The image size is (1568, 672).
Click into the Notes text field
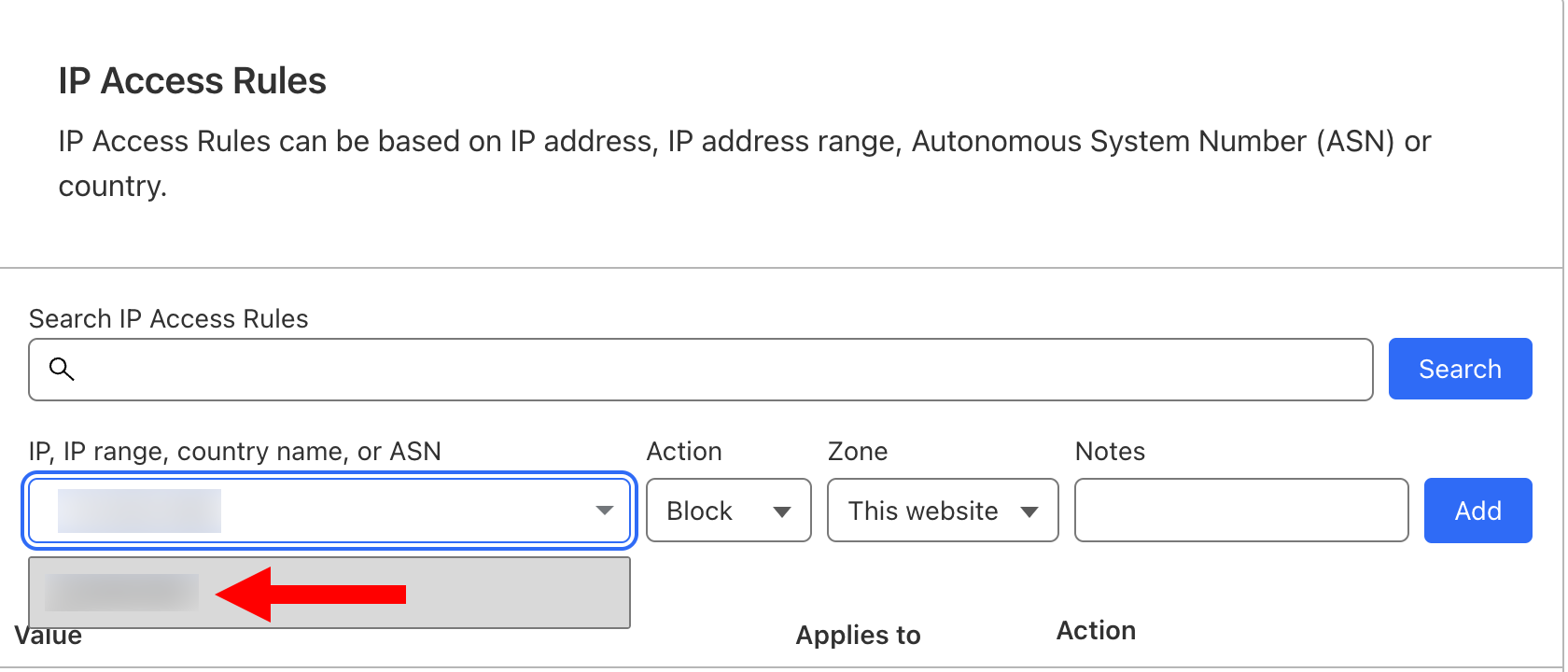click(1241, 511)
